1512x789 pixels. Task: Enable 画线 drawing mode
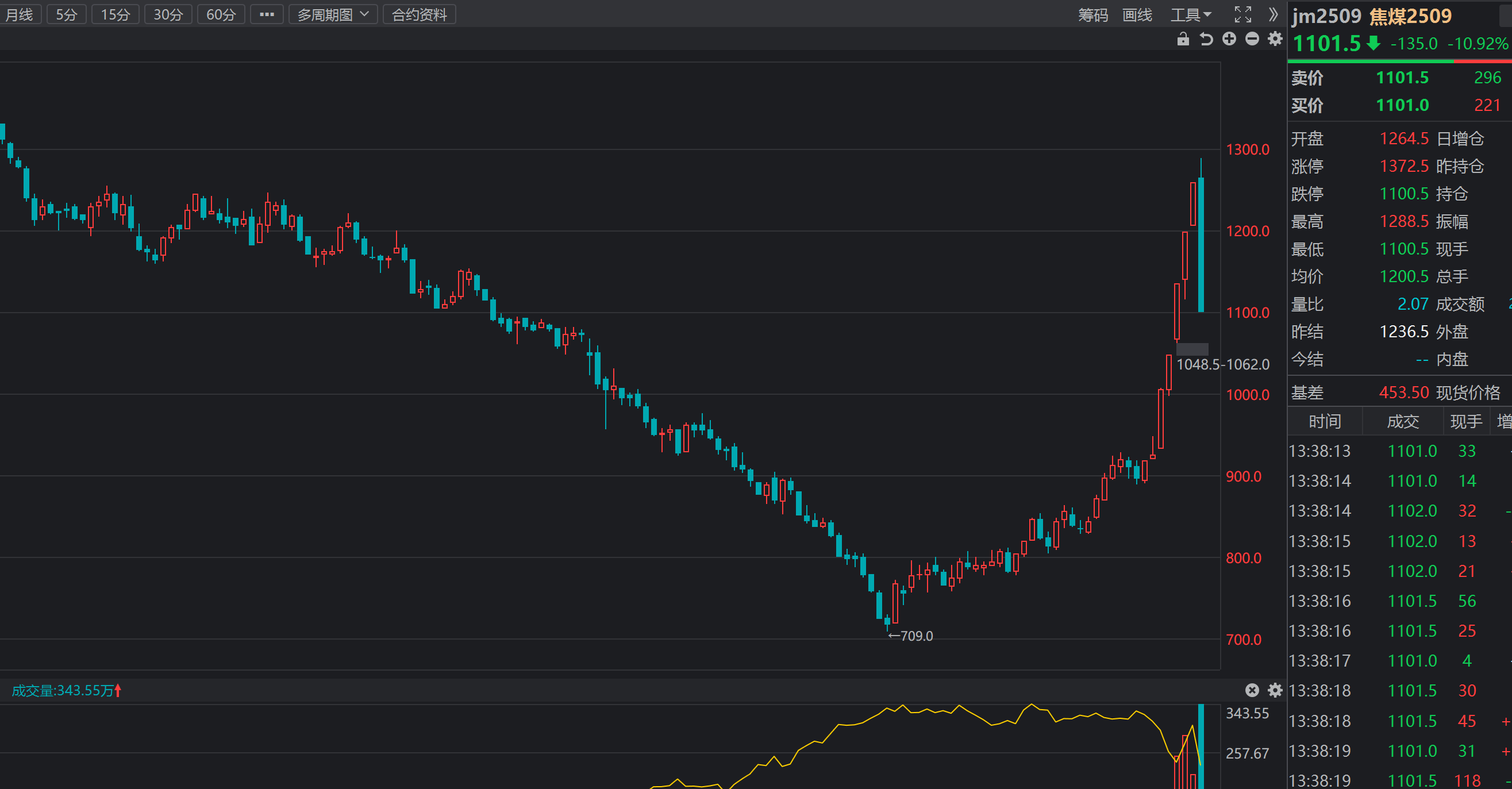coord(1137,15)
